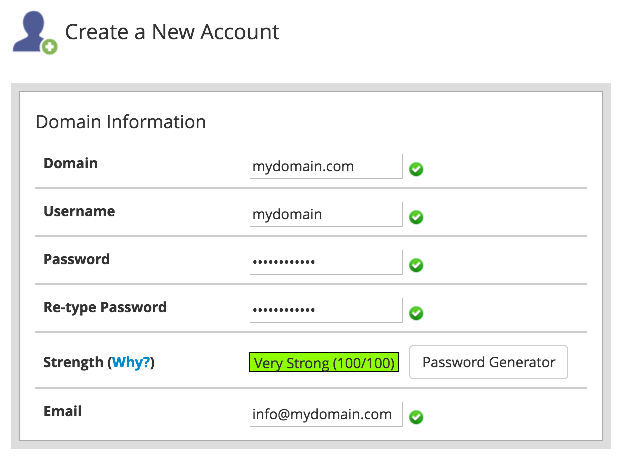
Task: Select the Re-type Password input field
Action: pyautogui.click(x=326, y=310)
